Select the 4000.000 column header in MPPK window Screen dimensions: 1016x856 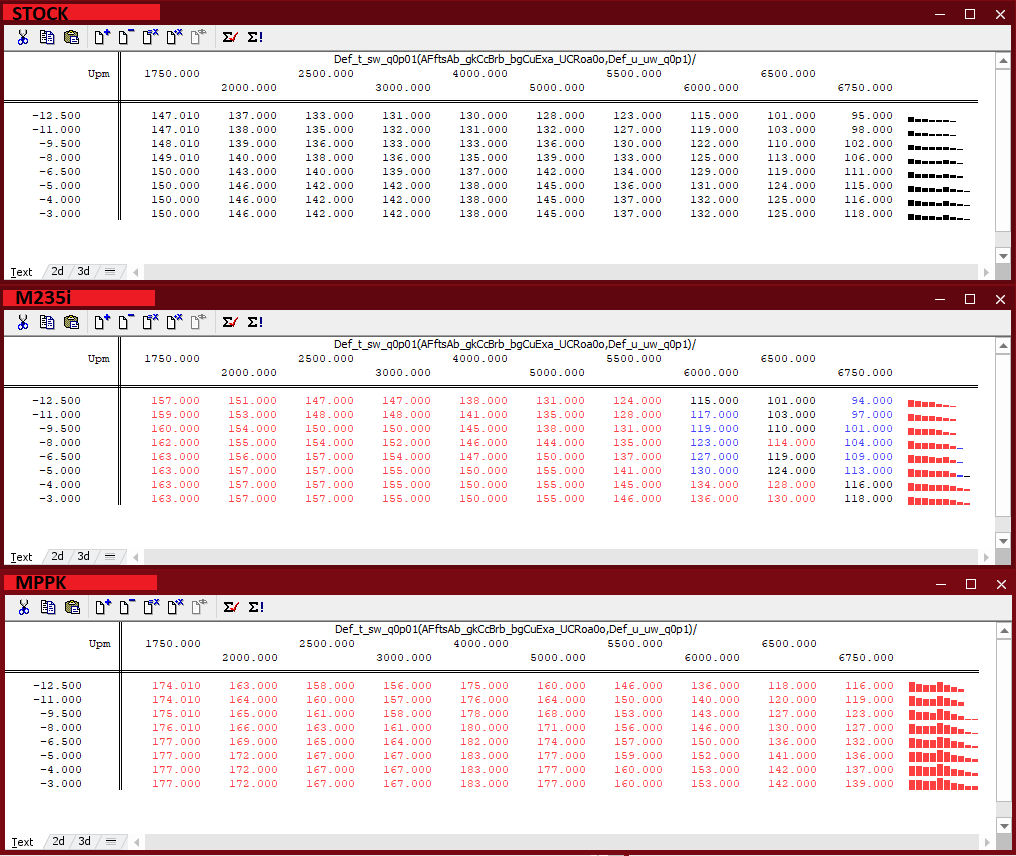[x=481, y=644]
